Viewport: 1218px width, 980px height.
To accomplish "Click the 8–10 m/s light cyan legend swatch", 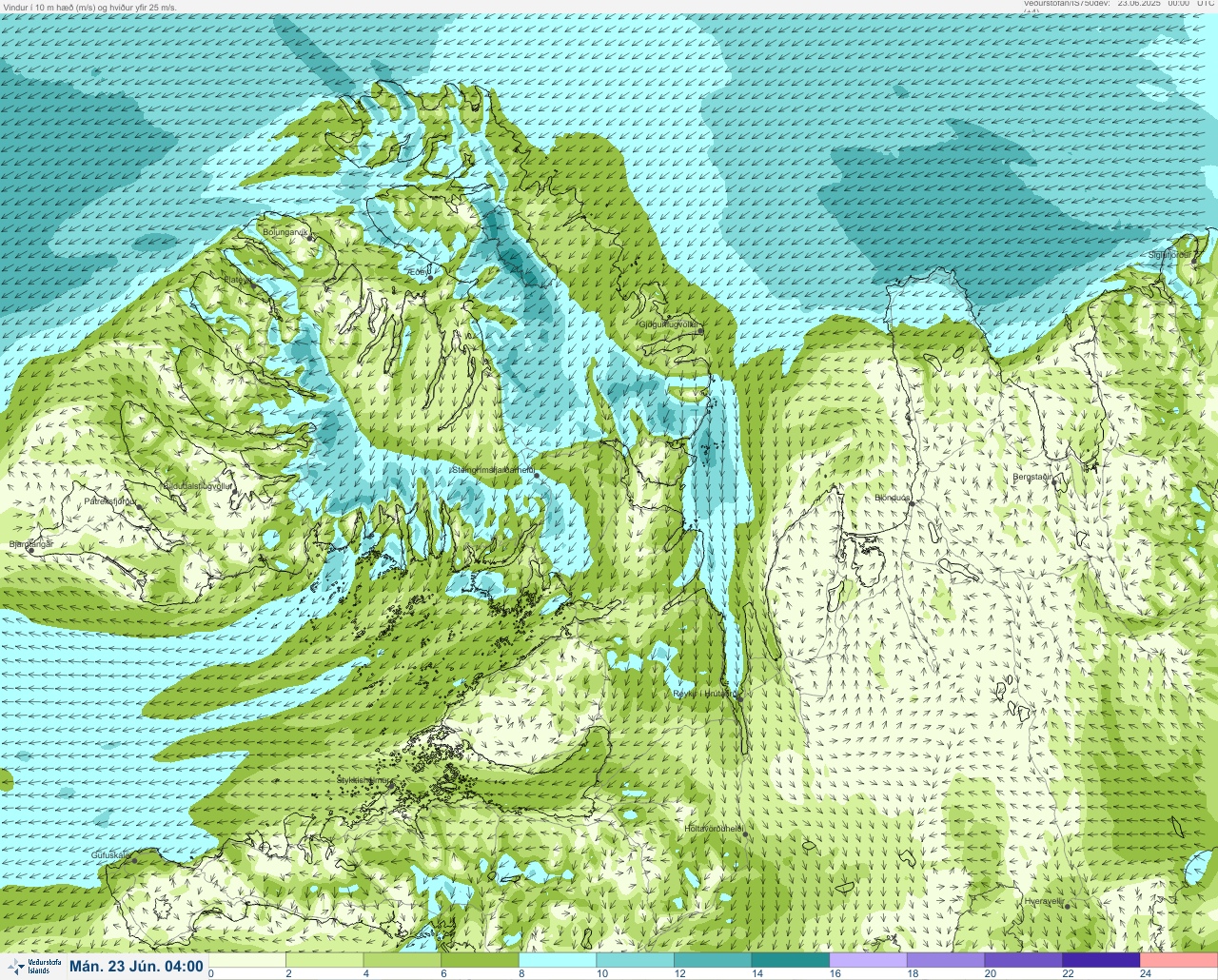I will (x=559, y=960).
